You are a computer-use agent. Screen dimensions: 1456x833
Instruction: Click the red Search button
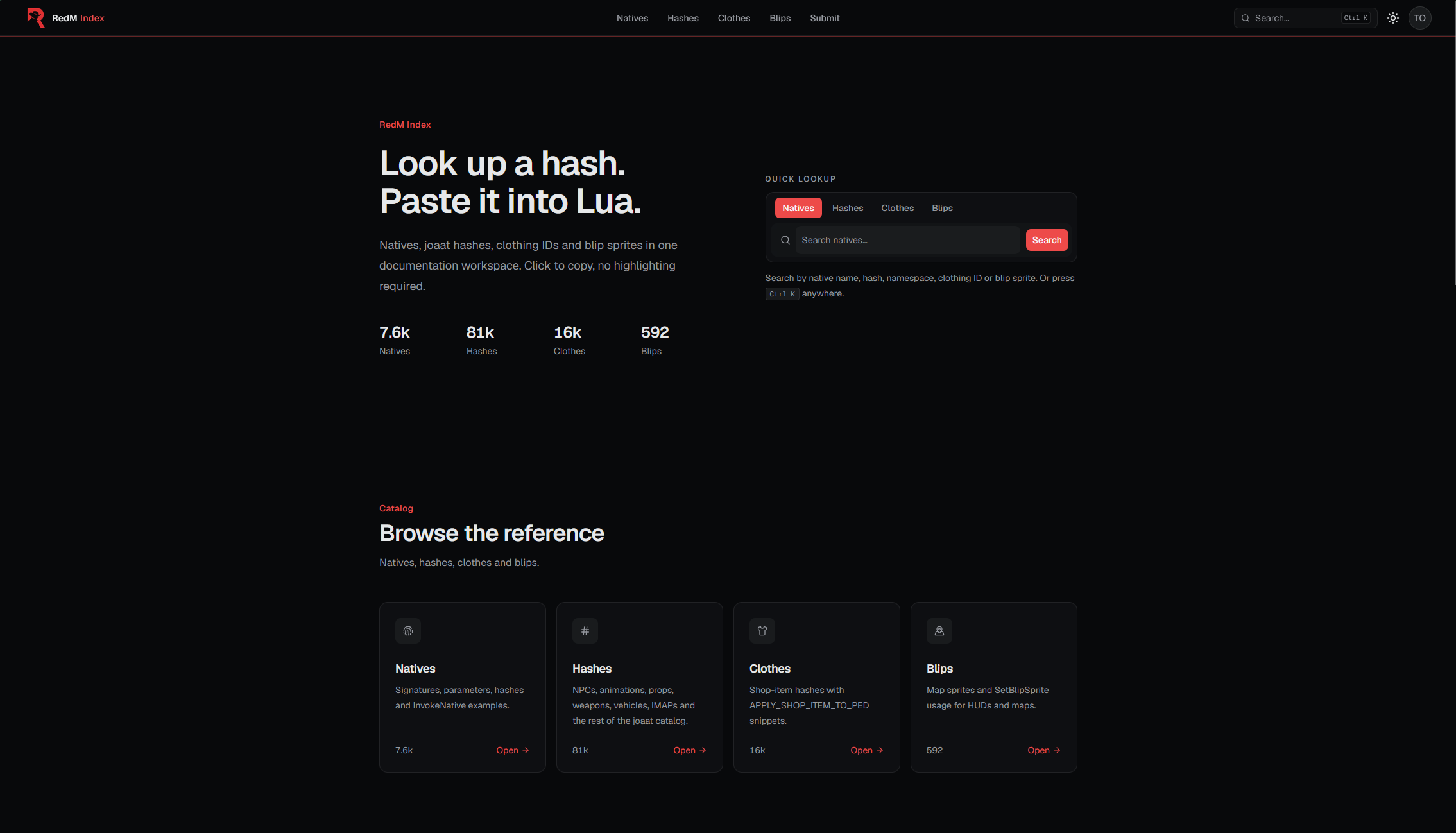[x=1047, y=240]
